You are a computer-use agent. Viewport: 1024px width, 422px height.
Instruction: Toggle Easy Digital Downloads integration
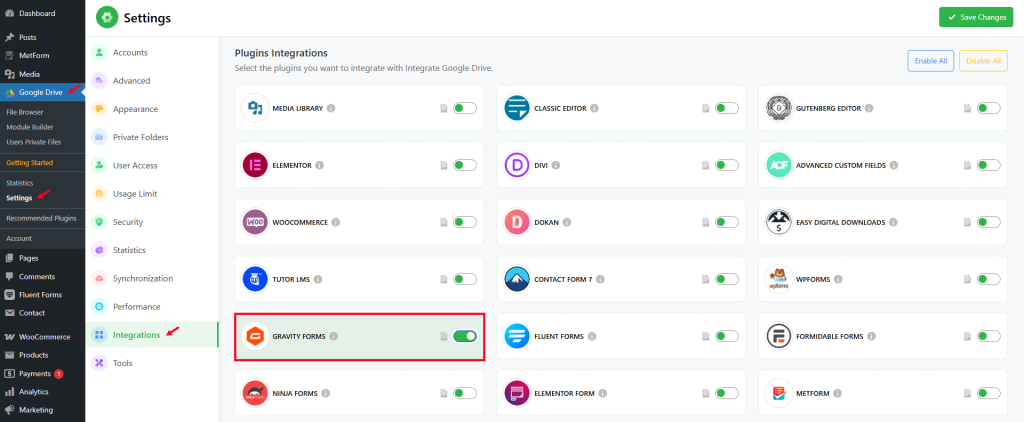[989, 222]
